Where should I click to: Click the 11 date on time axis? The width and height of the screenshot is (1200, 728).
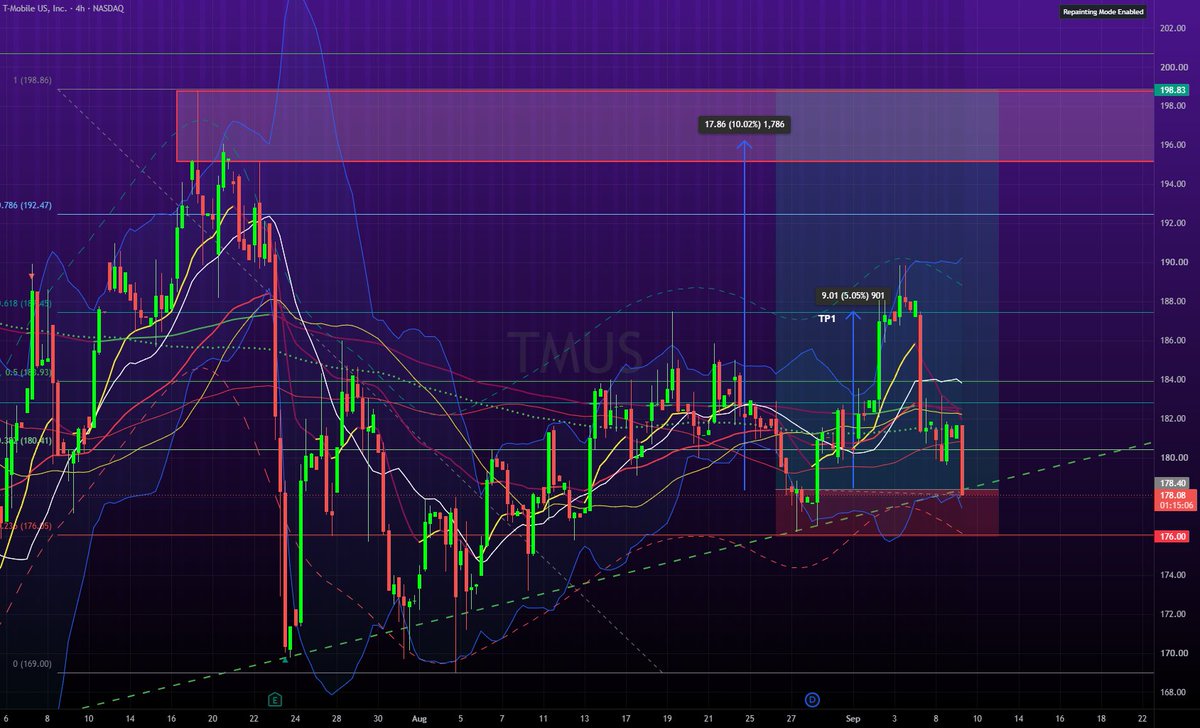coord(543,718)
